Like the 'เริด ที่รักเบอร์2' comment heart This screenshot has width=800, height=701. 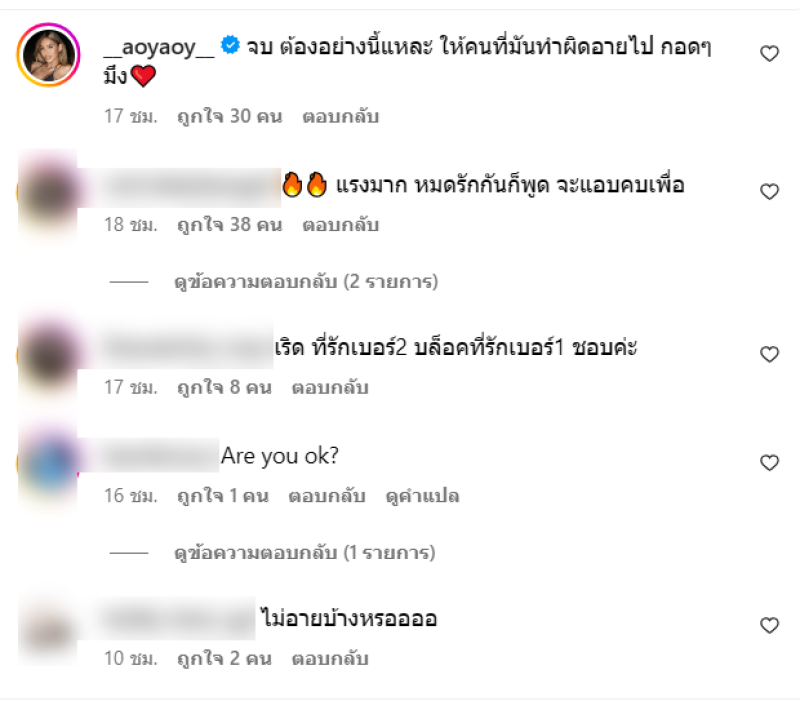[x=769, y=354]
